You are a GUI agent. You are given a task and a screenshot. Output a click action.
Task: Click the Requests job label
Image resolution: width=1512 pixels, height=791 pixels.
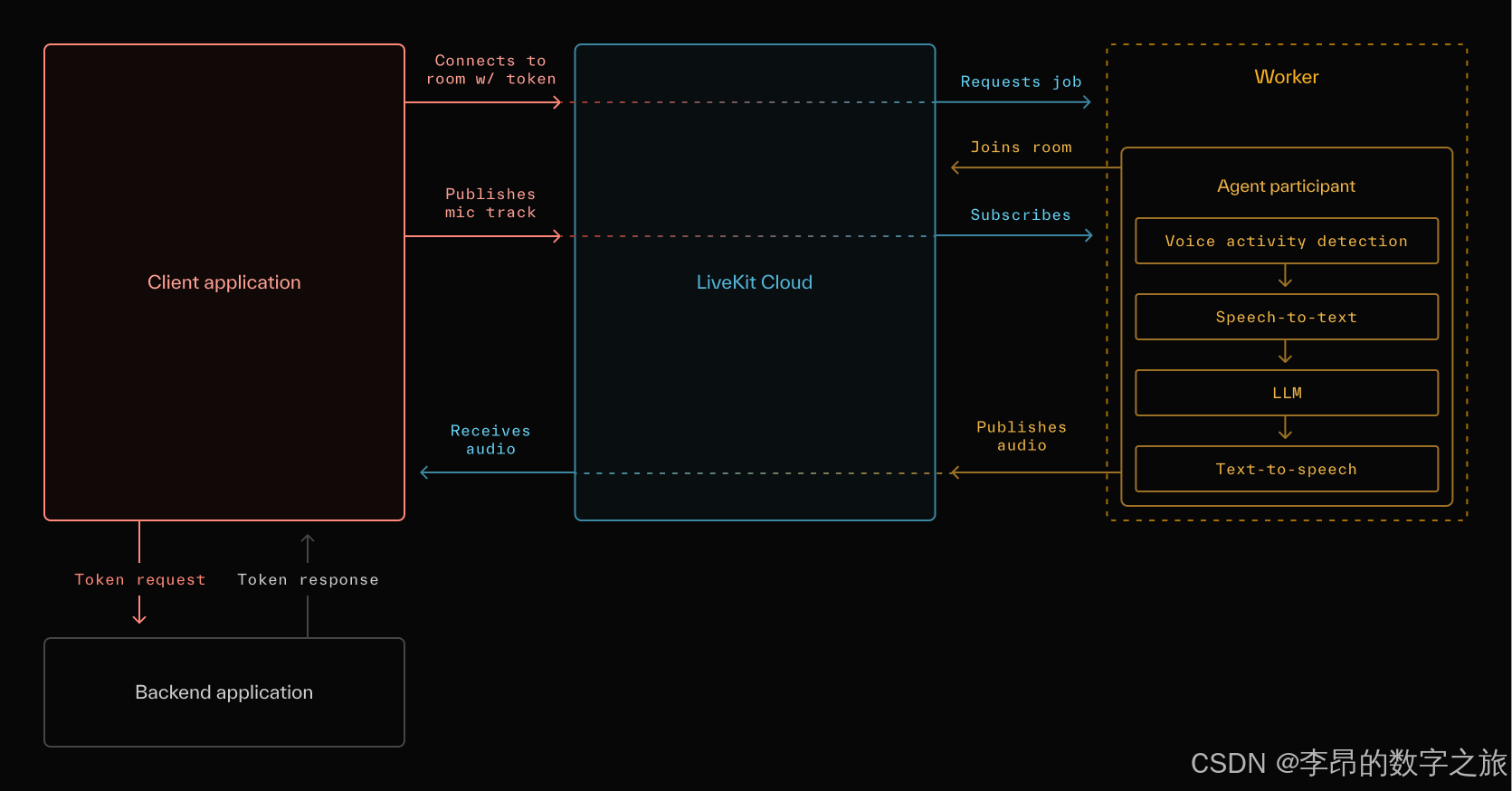point(1021,81)
